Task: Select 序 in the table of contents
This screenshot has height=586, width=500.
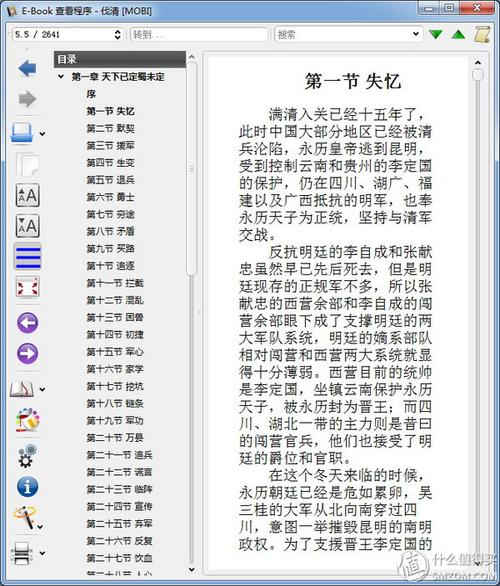Action: point(91,94)
